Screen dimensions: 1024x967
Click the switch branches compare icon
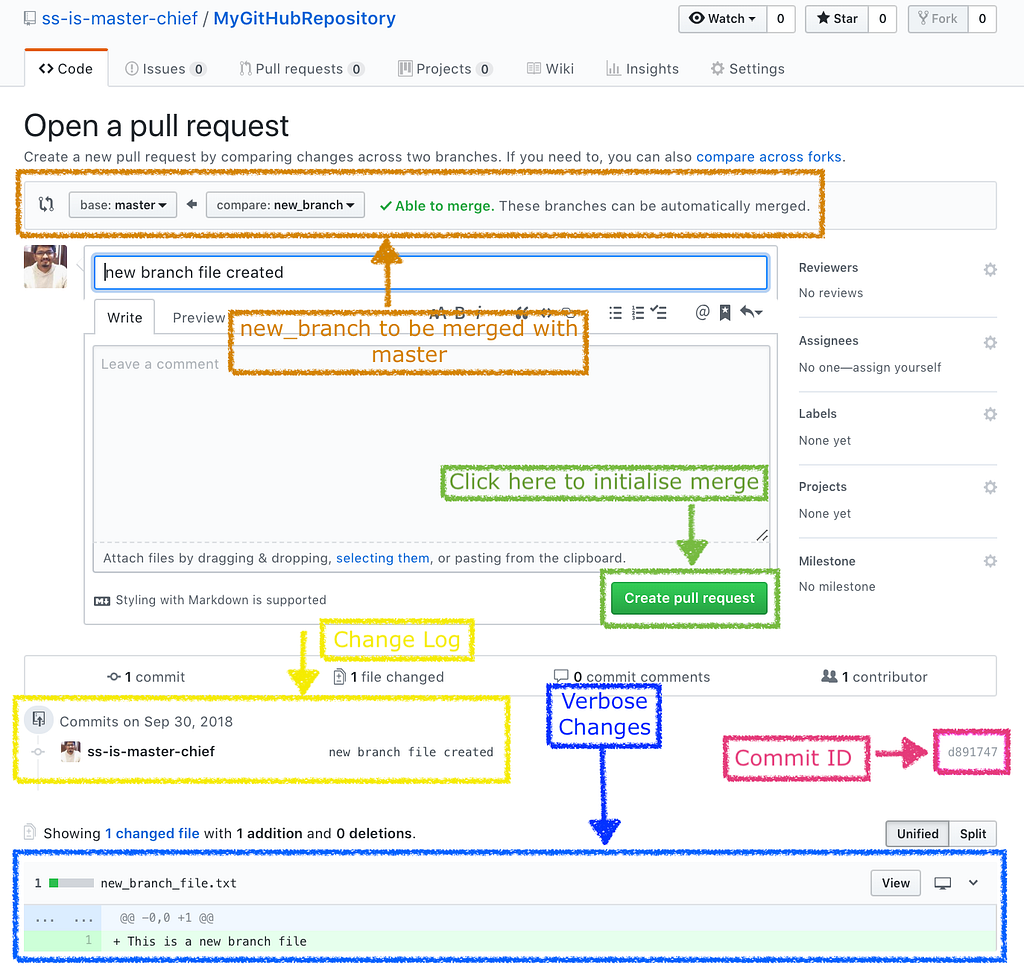tap(46, 204)
